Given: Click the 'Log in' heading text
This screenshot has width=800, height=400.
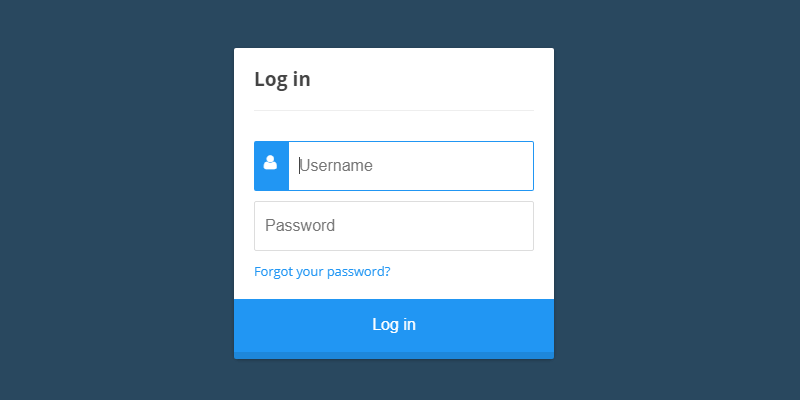Looking at the screenshot, I should (282, 79).
